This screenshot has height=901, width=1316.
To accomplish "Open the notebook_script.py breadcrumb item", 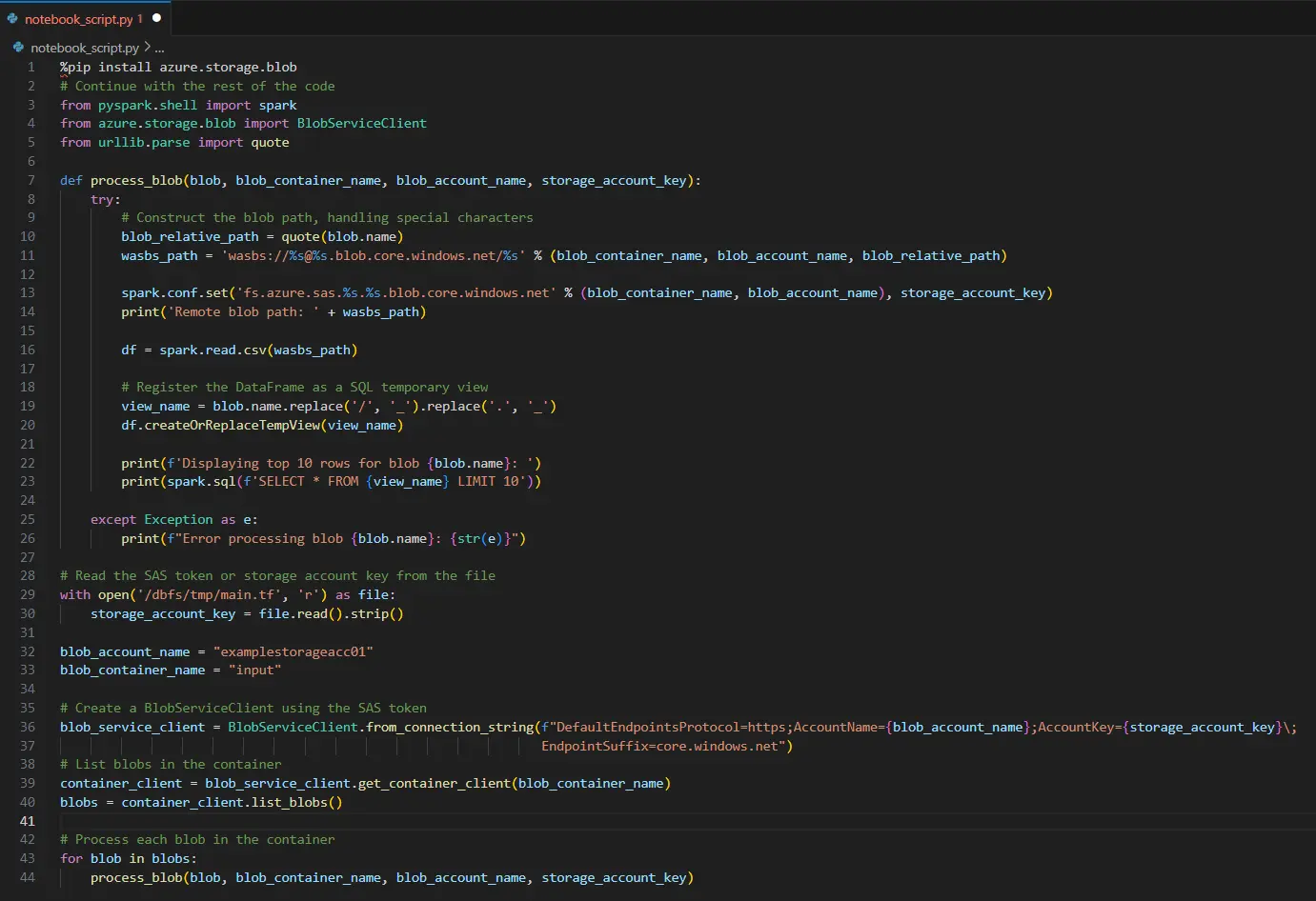I will click(85, 48).
